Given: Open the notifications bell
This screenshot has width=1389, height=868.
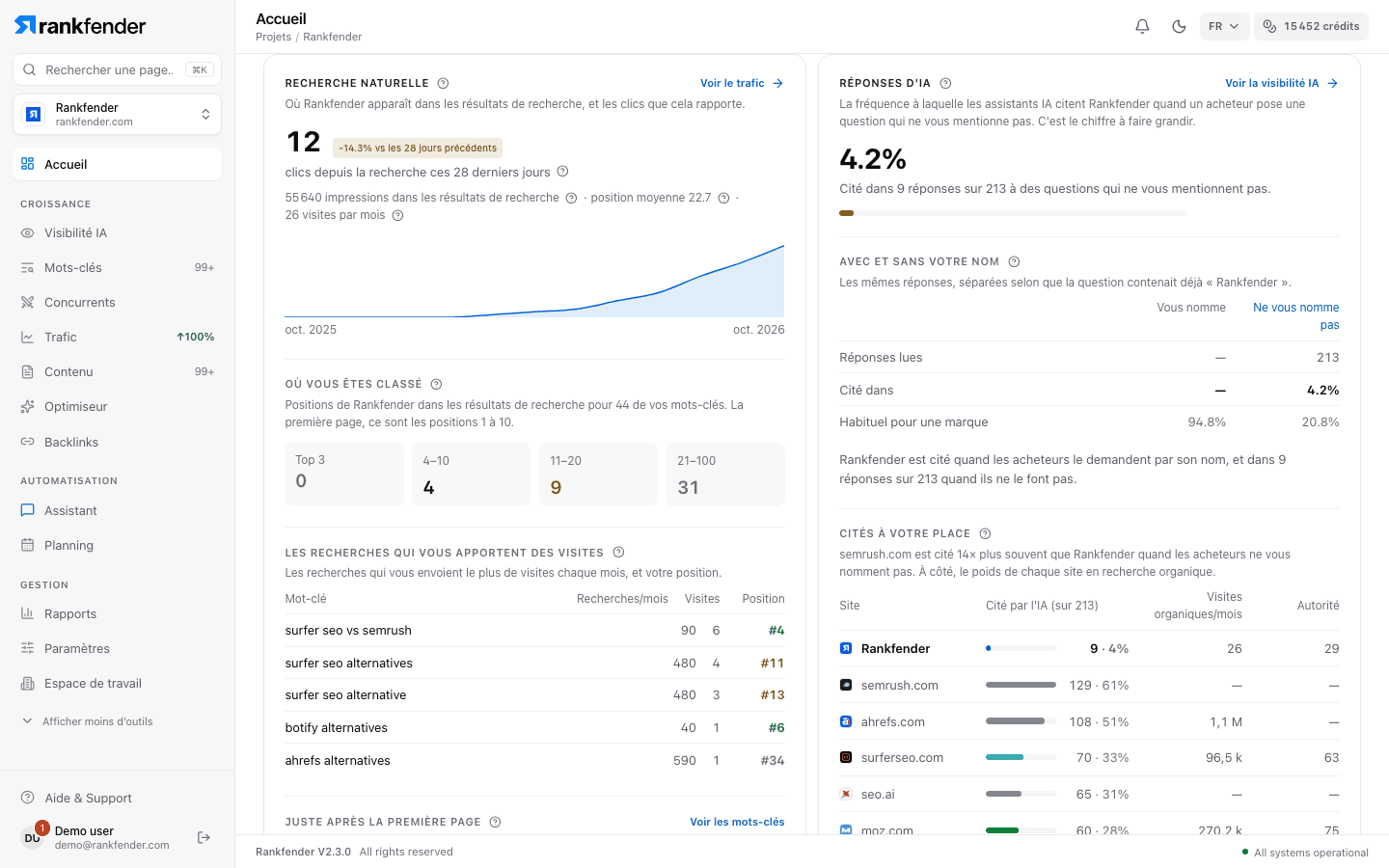Looking at the screenshot, I should [x=1142, y=26].
